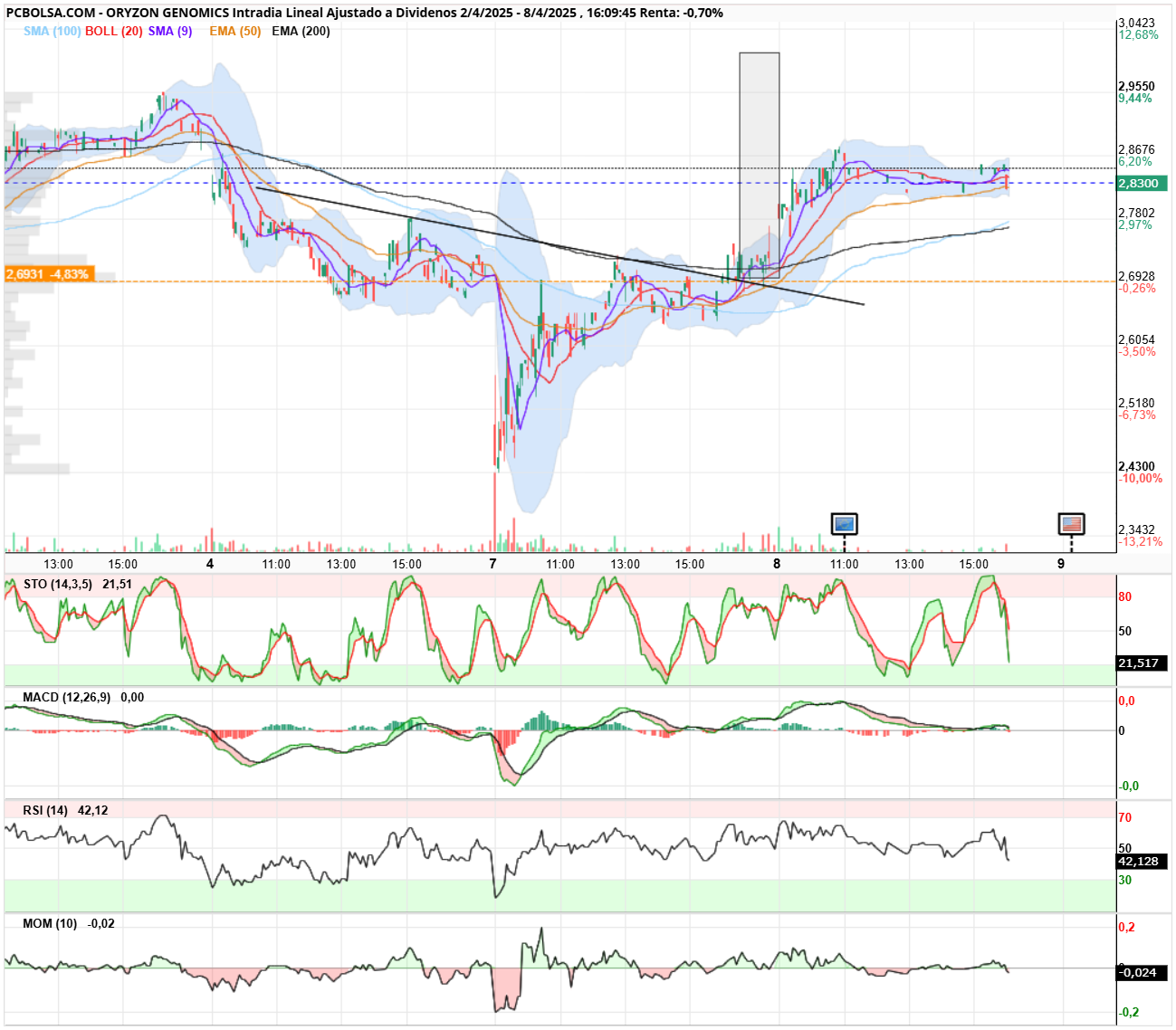1176x1030 pixels.
Task: Click the STO (14,3,5) indicator label
Action: coord(58,584)
